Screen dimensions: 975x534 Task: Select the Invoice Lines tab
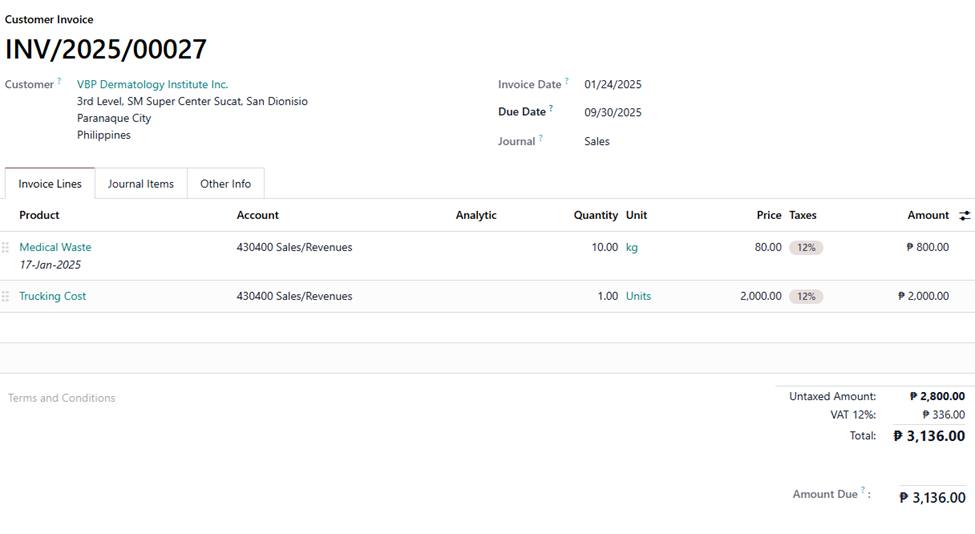(50, 184)
